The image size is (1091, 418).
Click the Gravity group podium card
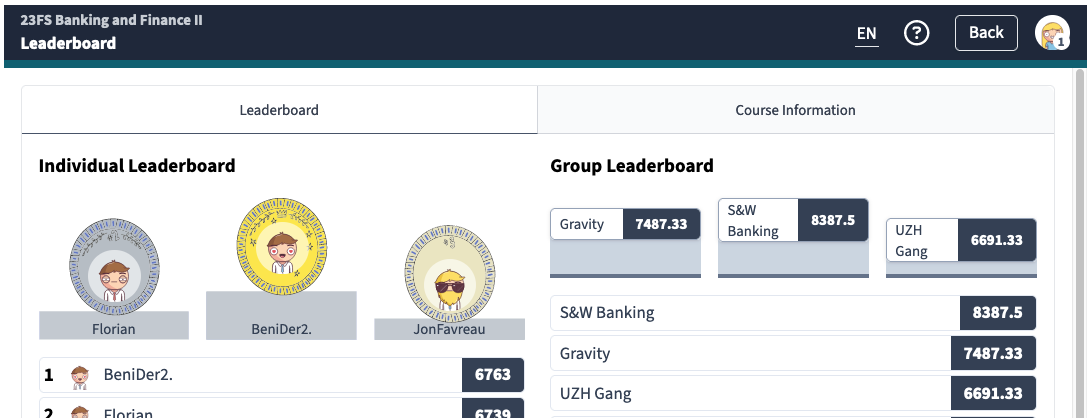pos(625,224)
